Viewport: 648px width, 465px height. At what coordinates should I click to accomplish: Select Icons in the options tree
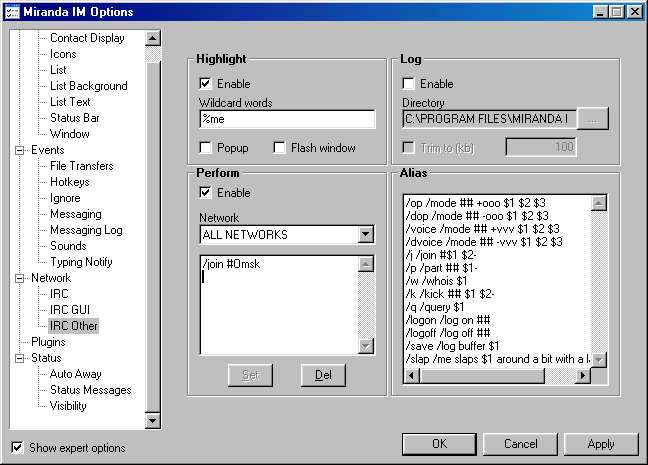(x=63, y=54)
